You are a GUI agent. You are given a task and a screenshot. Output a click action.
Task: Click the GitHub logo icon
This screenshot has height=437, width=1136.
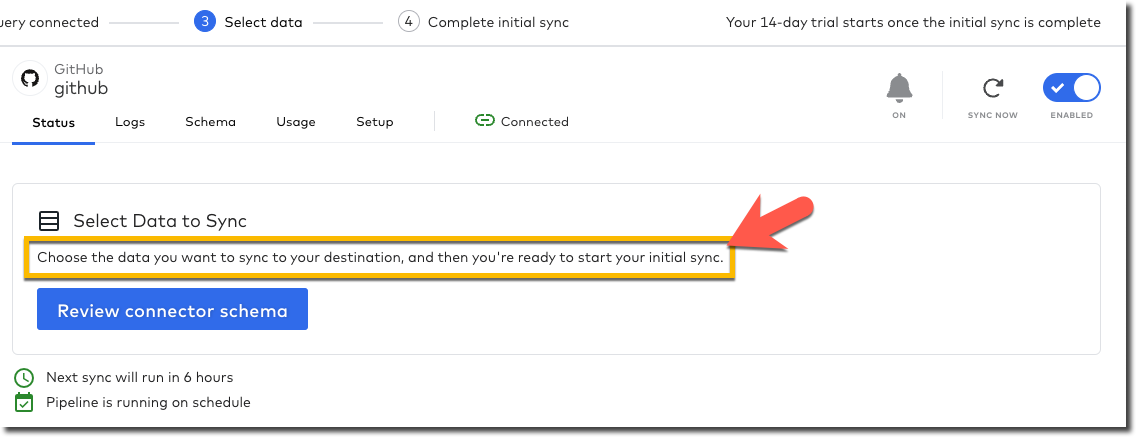30,79
